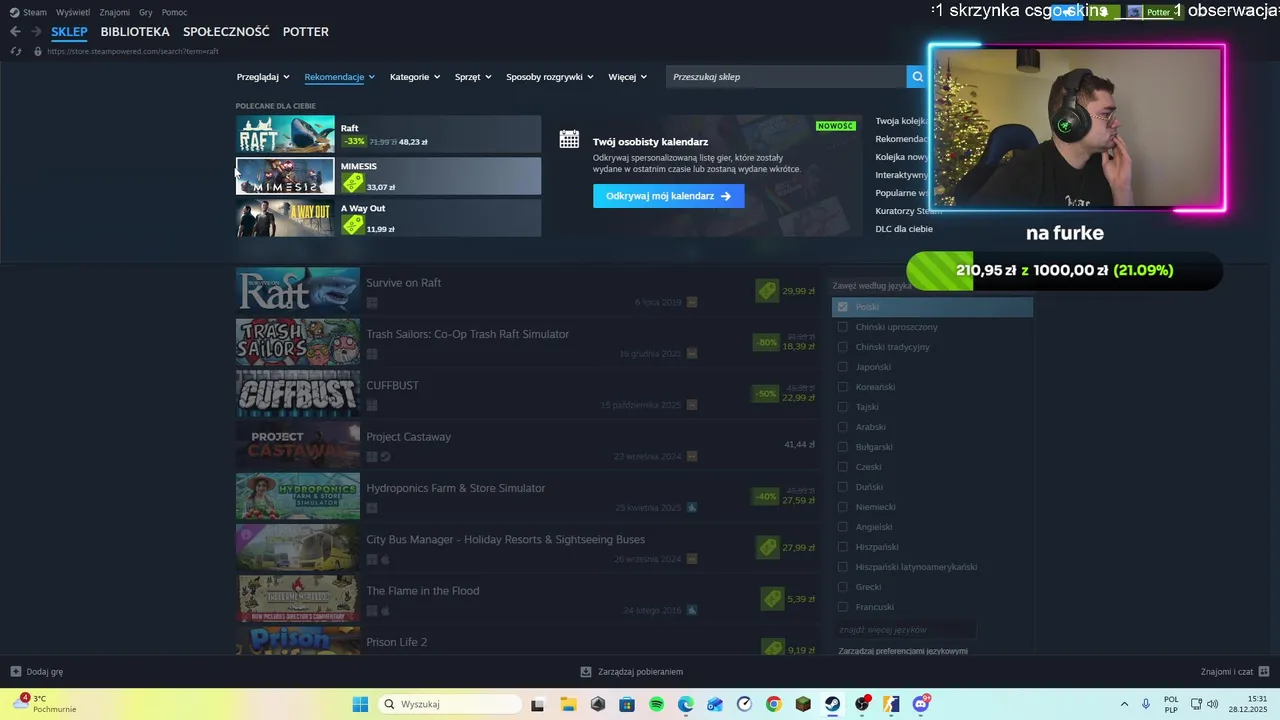Check the Japoński language filter
The width and height of the screenshot is (1280, 720).
pyautogui.click(x=843, y=367)
